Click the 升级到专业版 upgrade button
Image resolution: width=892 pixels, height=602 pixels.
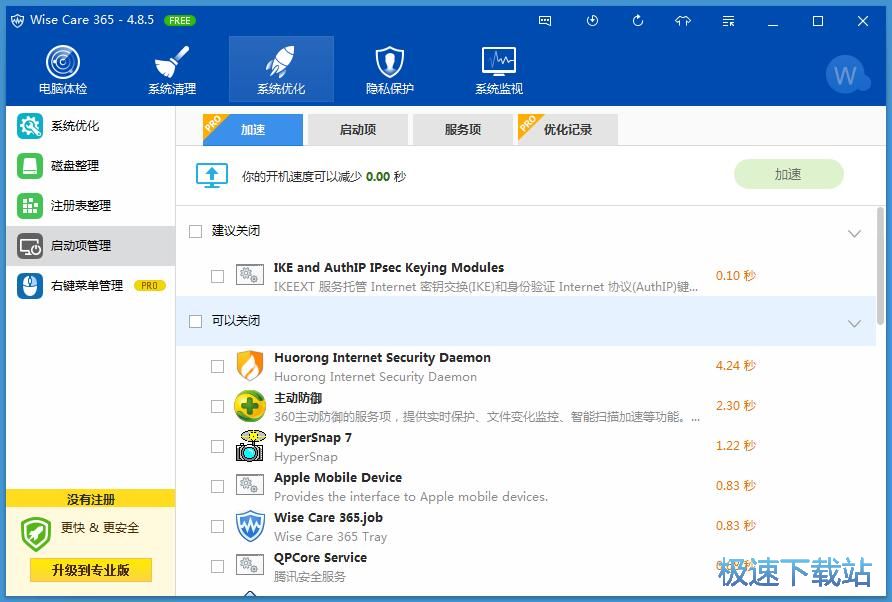click(x=90, y=570)
